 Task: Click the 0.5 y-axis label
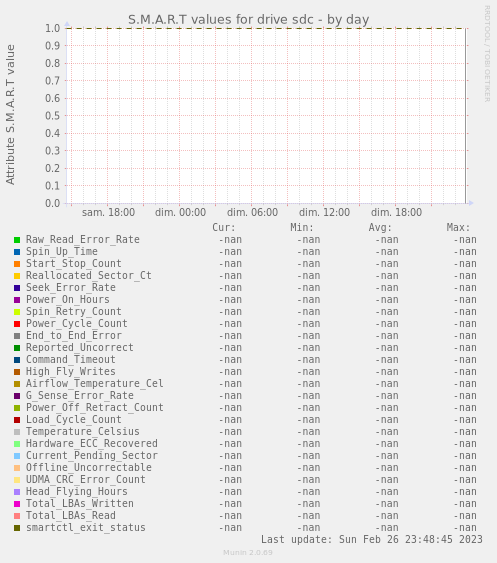(x=52, y=116)
